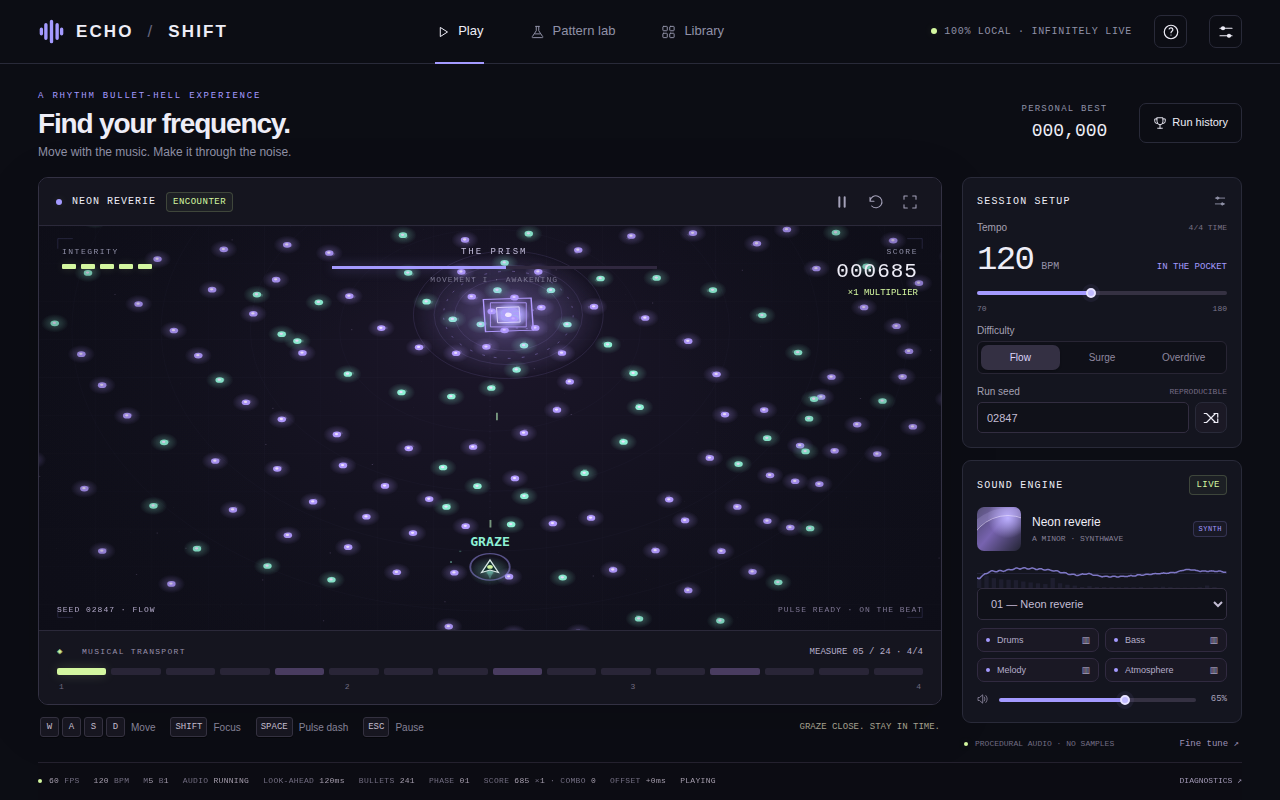Open the Library tab
1280x800 pixels.
(x=692, y=32)
